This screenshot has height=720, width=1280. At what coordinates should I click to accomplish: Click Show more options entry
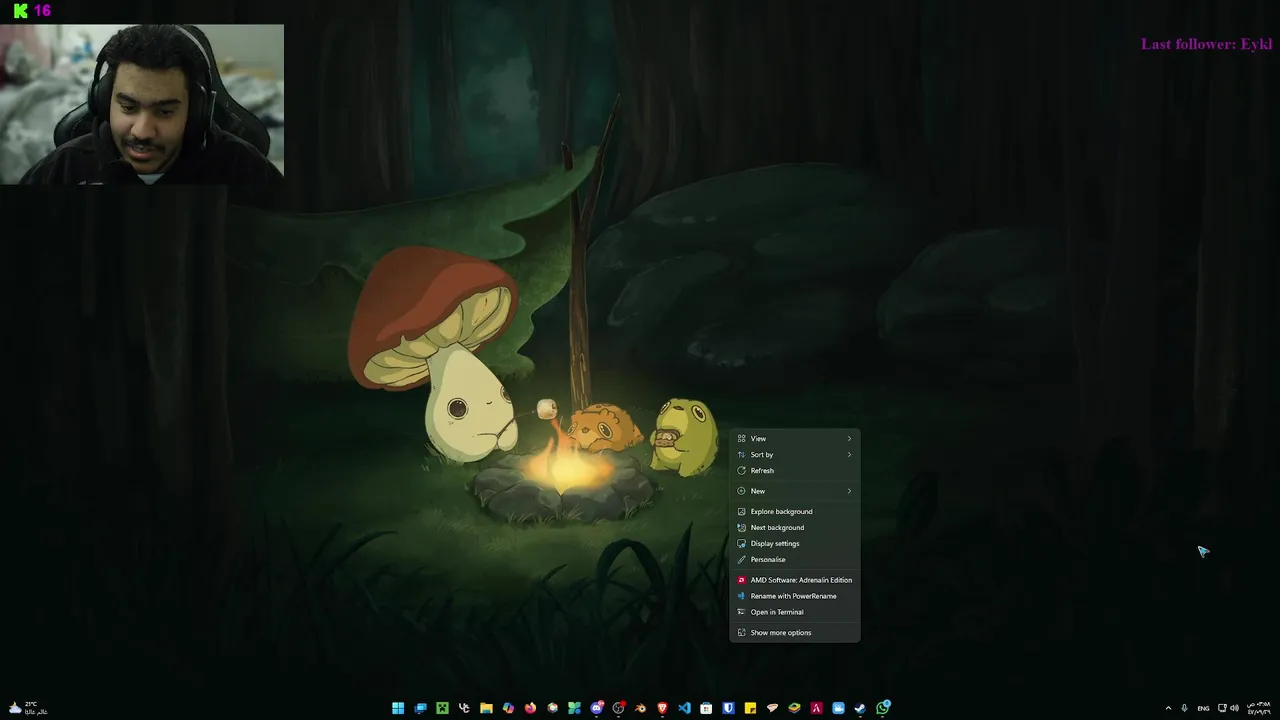pyautogui.click(x=795, y=632)
